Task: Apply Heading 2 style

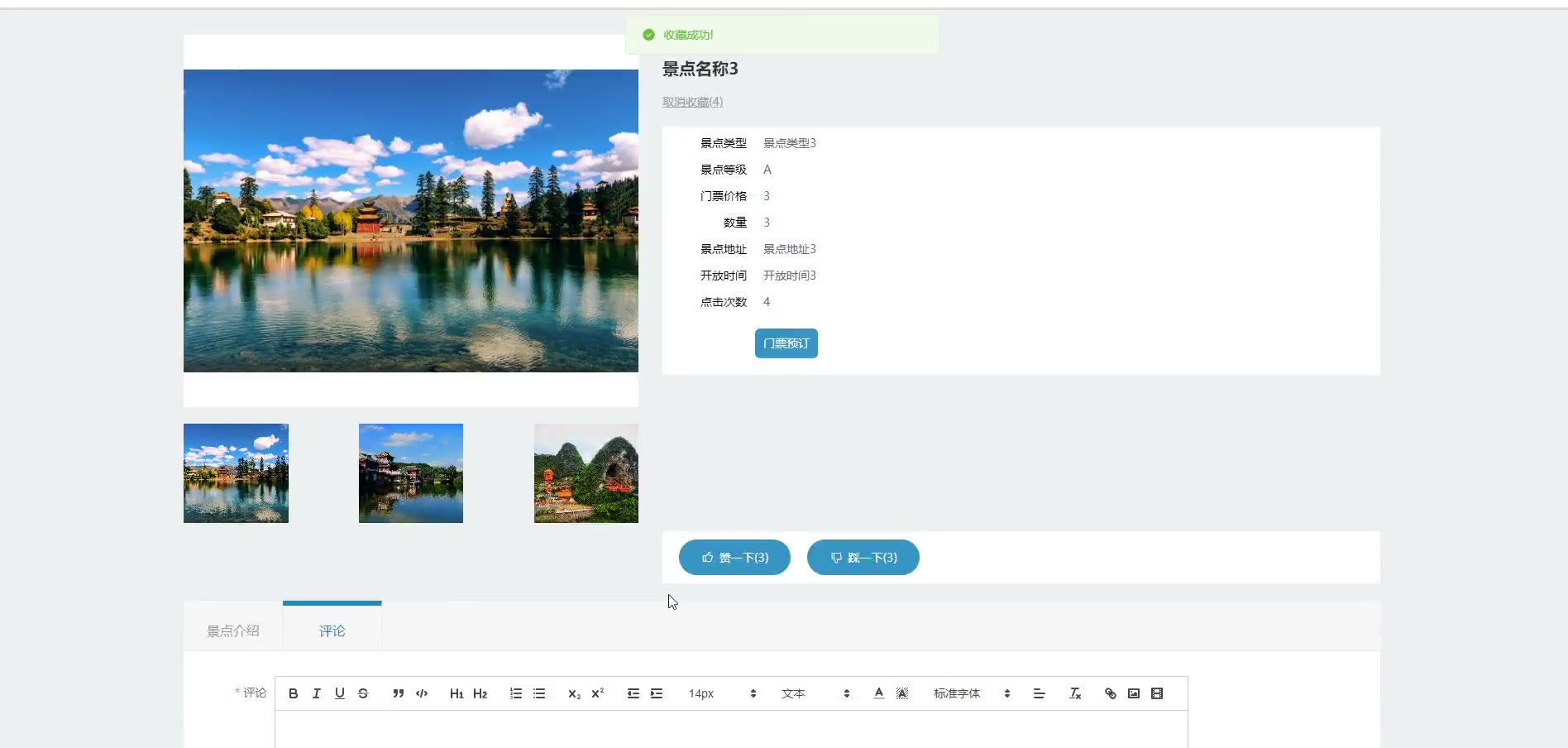Action: [x=480, y=693]
